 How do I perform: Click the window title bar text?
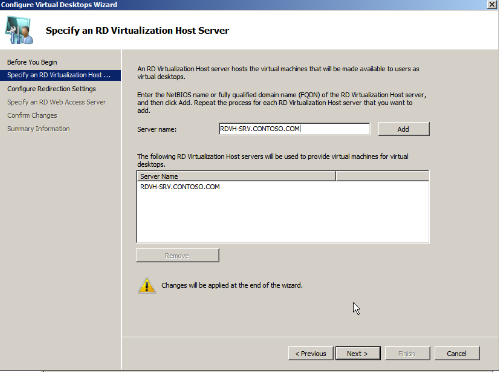[x=59, y=5]
